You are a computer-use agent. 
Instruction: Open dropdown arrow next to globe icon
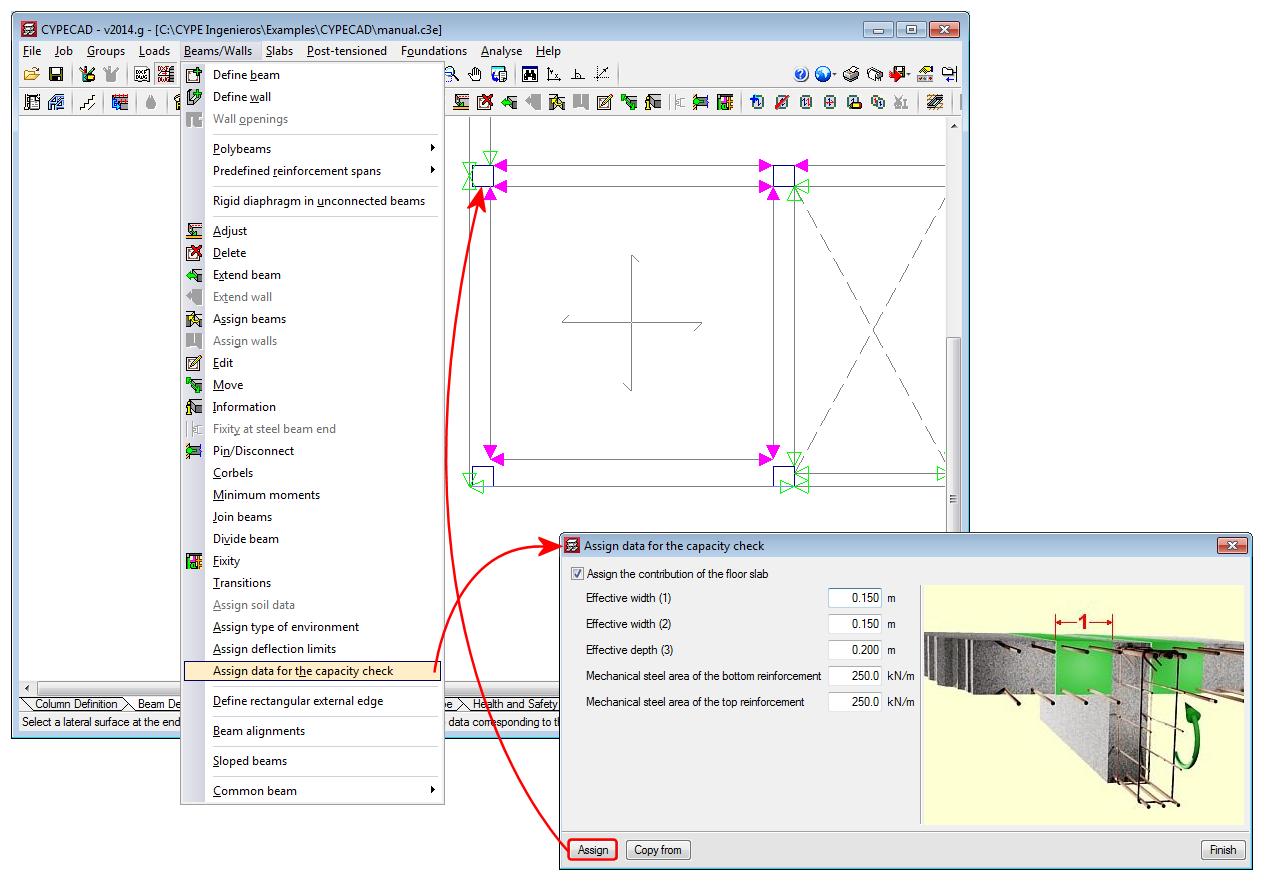point(835,74)
